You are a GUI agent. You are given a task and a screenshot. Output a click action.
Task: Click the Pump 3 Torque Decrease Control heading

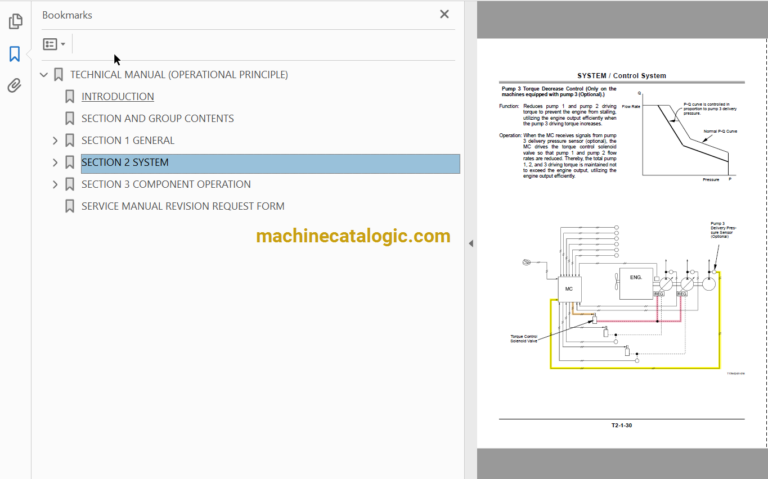click(559, 92)
